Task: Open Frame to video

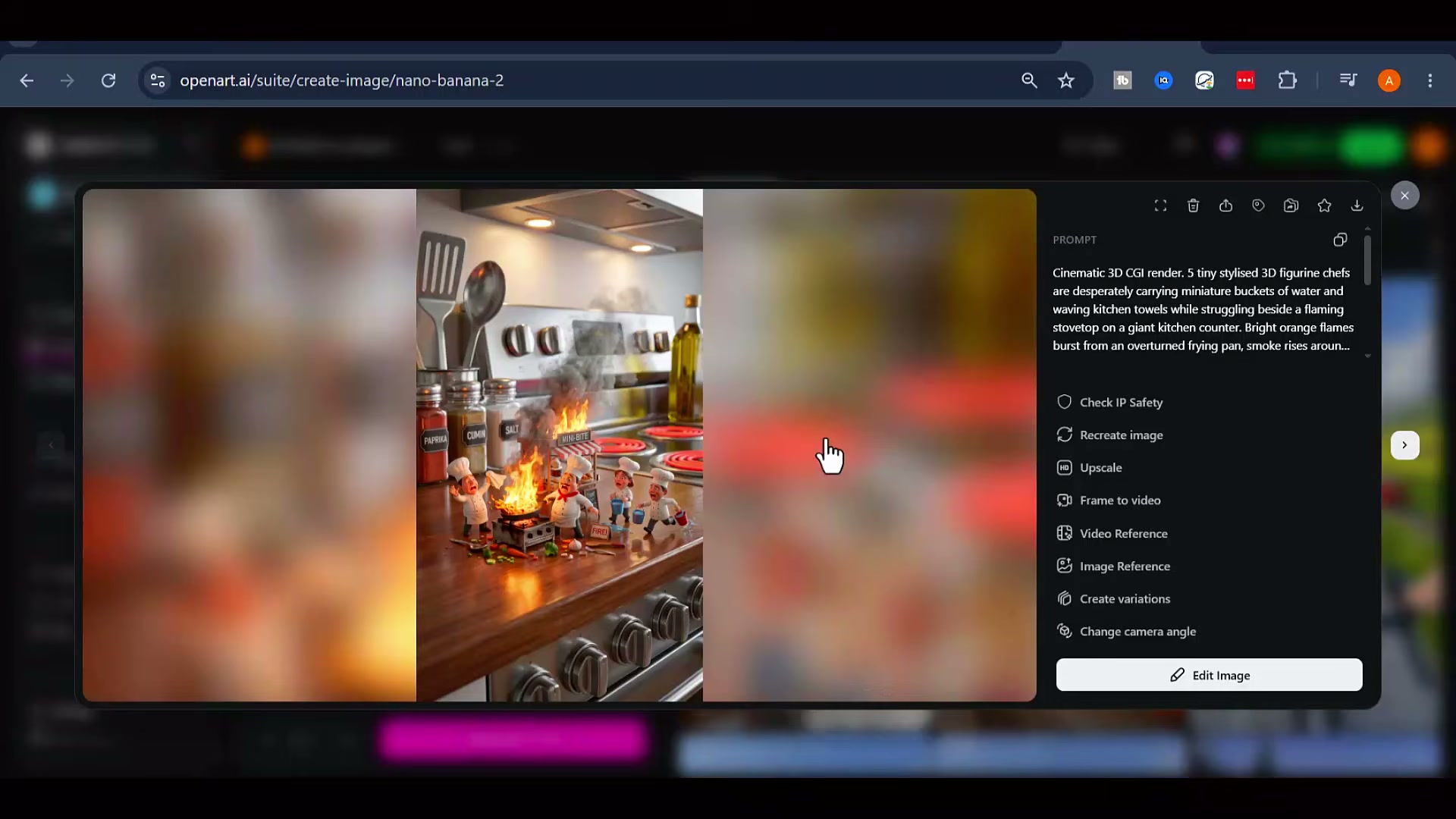Action: (x=1109, y=500)
